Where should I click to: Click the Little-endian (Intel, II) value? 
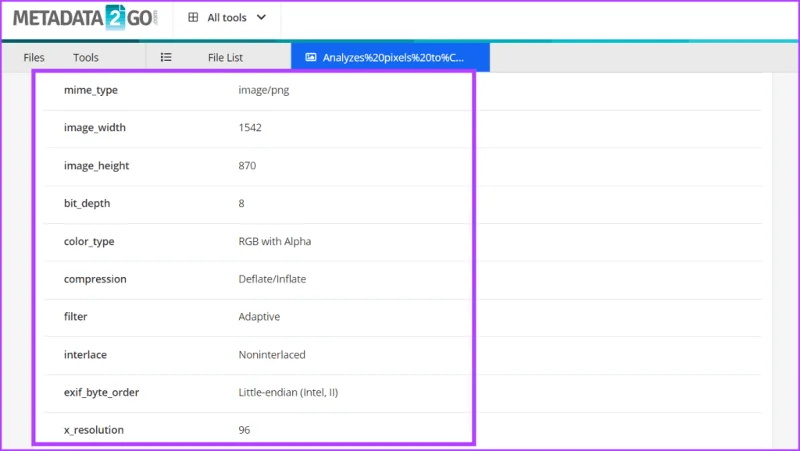pos(288,392)
